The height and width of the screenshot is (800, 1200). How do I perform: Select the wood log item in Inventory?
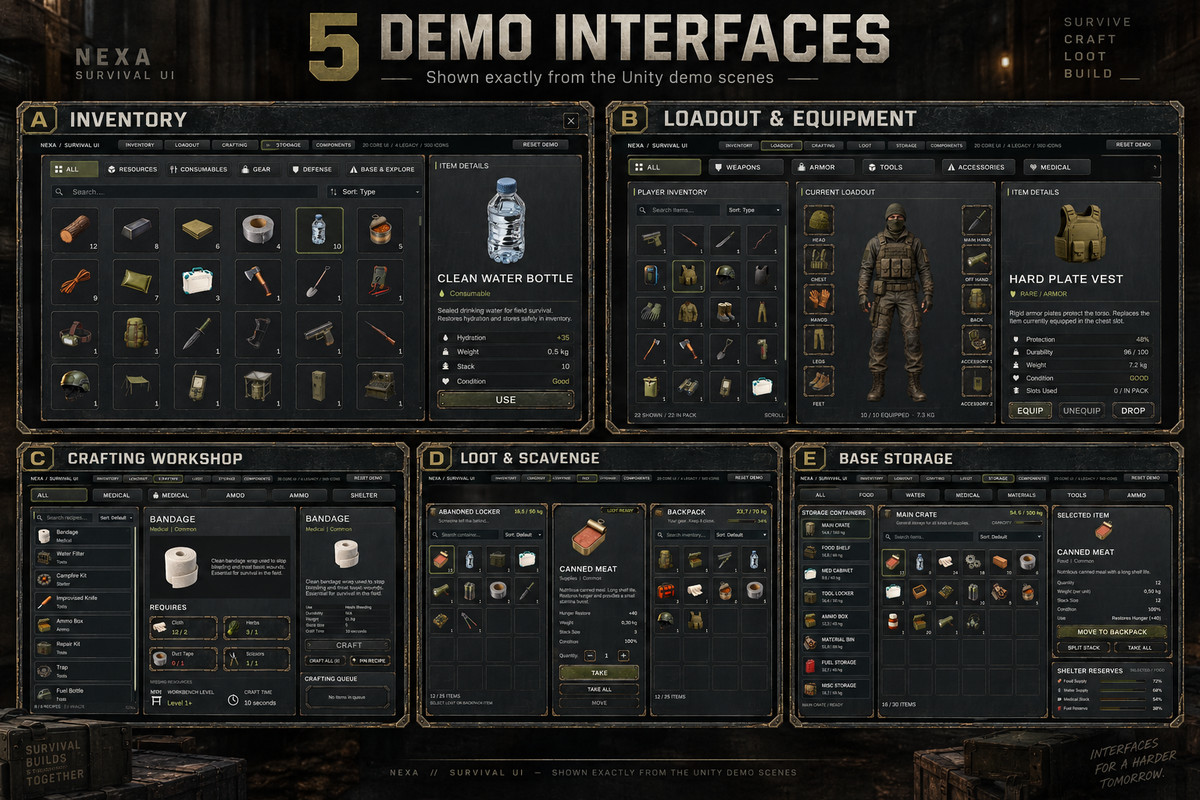pos(75,231)
